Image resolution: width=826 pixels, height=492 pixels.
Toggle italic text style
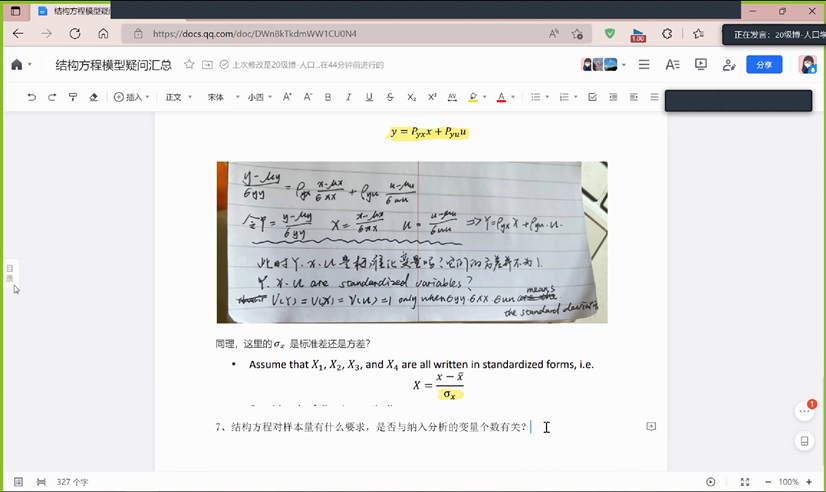coord(348,97)
